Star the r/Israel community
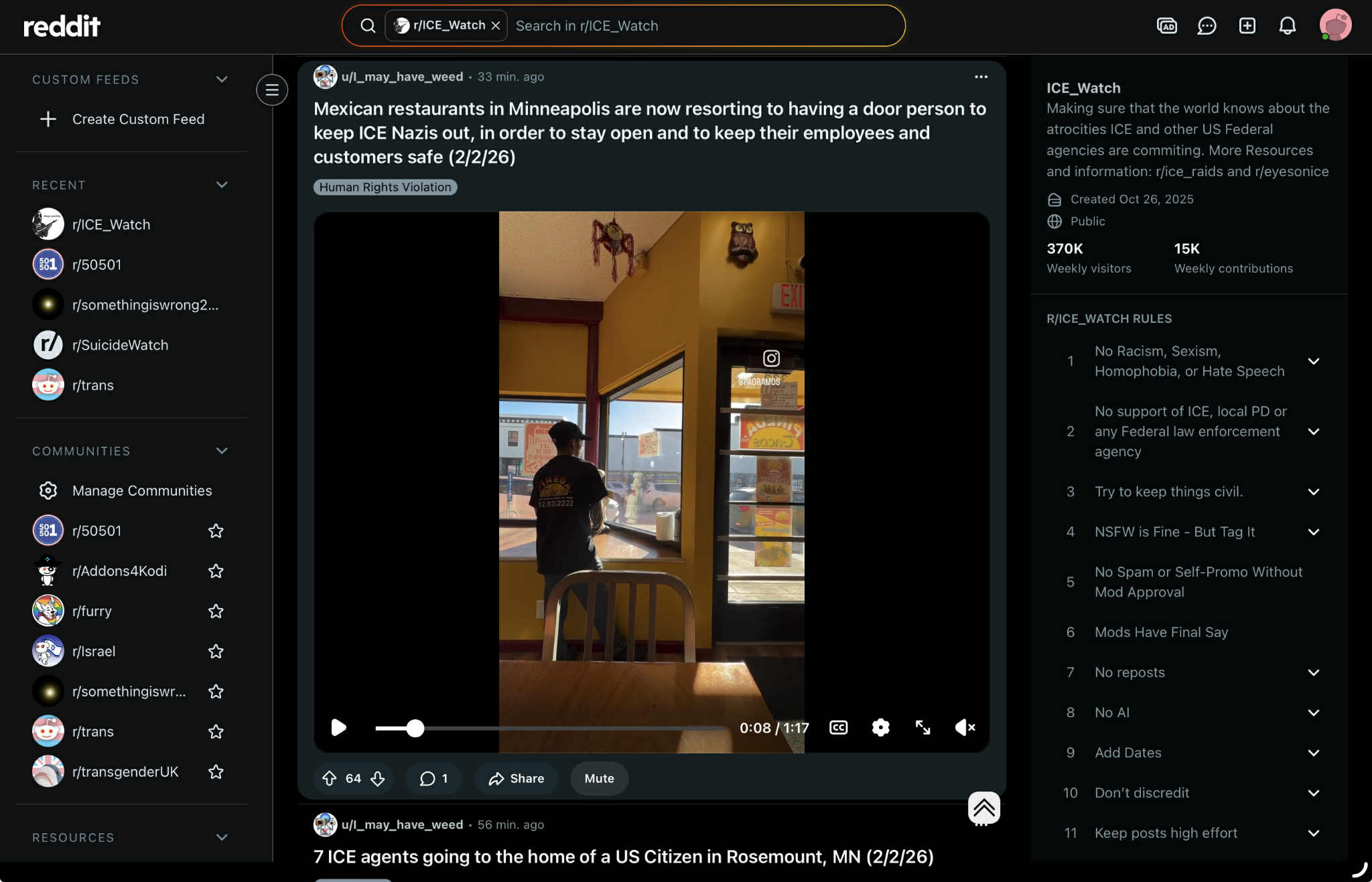 pyautogui.click(x=216, y=651)
